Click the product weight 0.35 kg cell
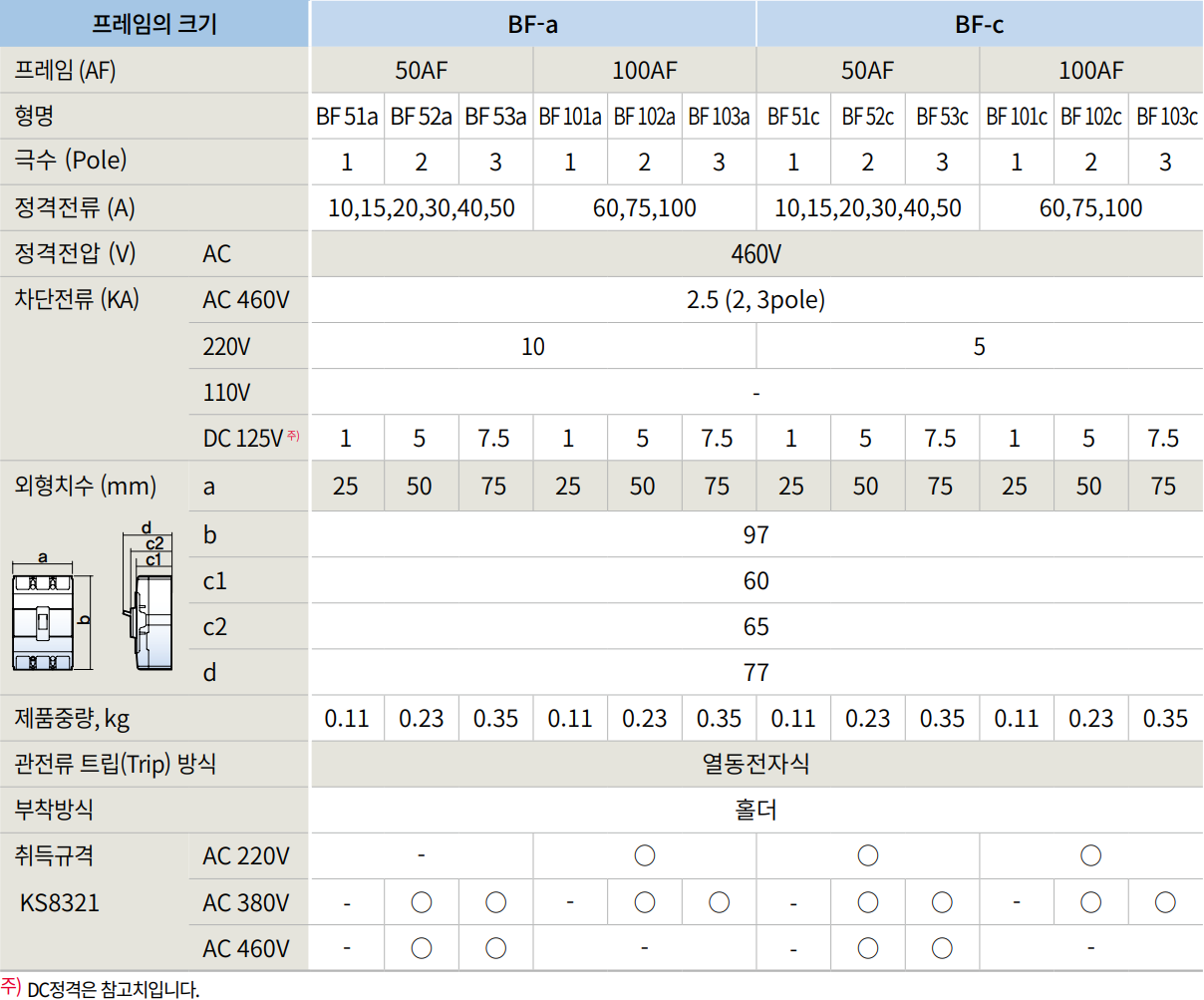 (495, 718)
